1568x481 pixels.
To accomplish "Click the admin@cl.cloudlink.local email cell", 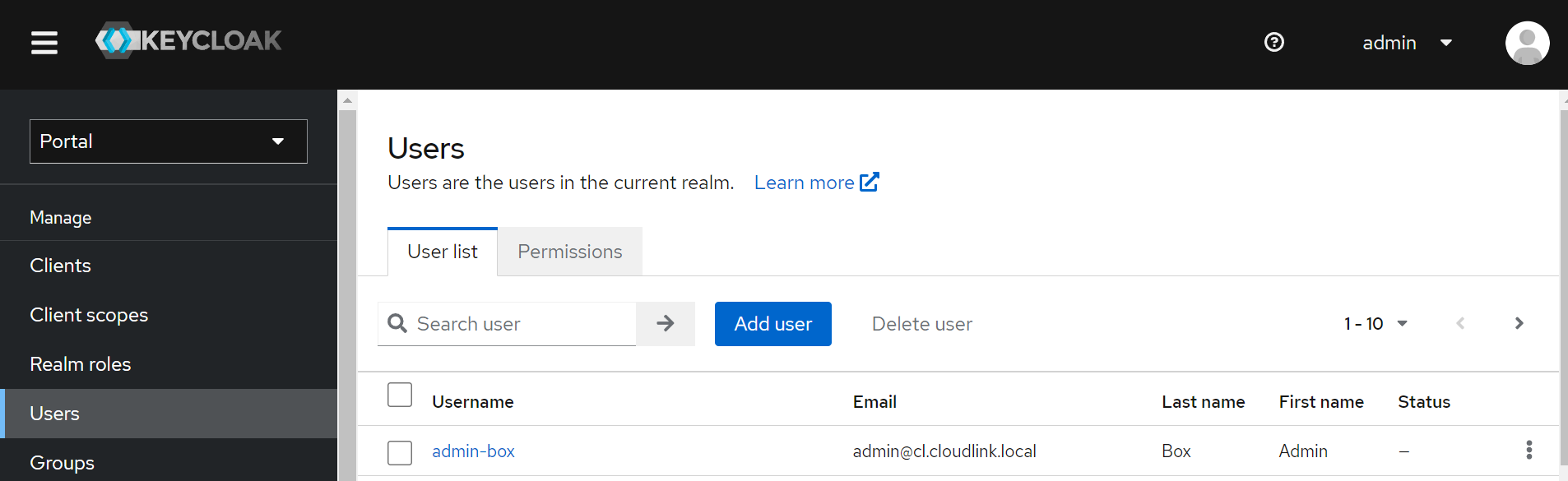I will pos(944,451).
